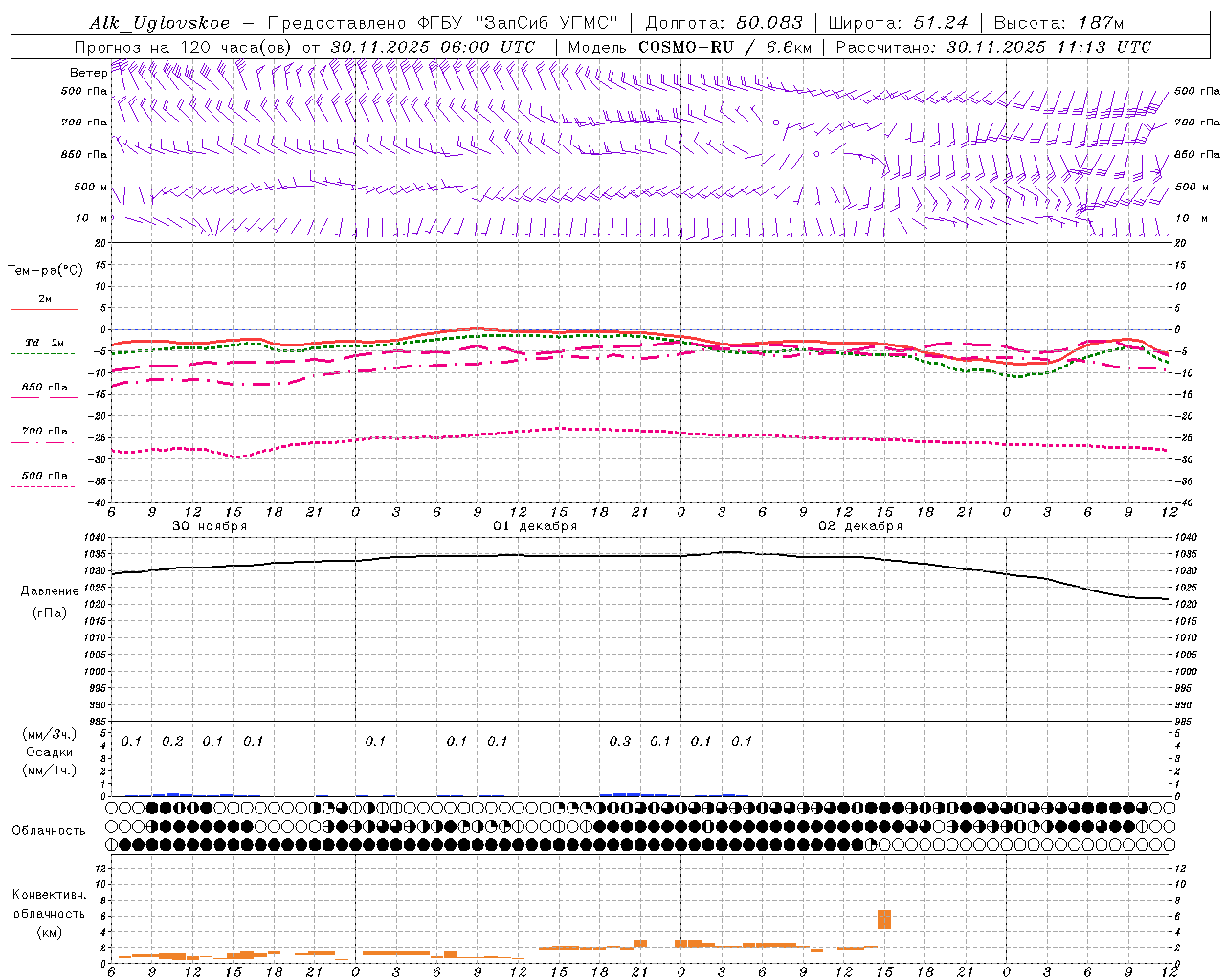Click the tall orange convective bar at hour 15

[x=884, y=919]
